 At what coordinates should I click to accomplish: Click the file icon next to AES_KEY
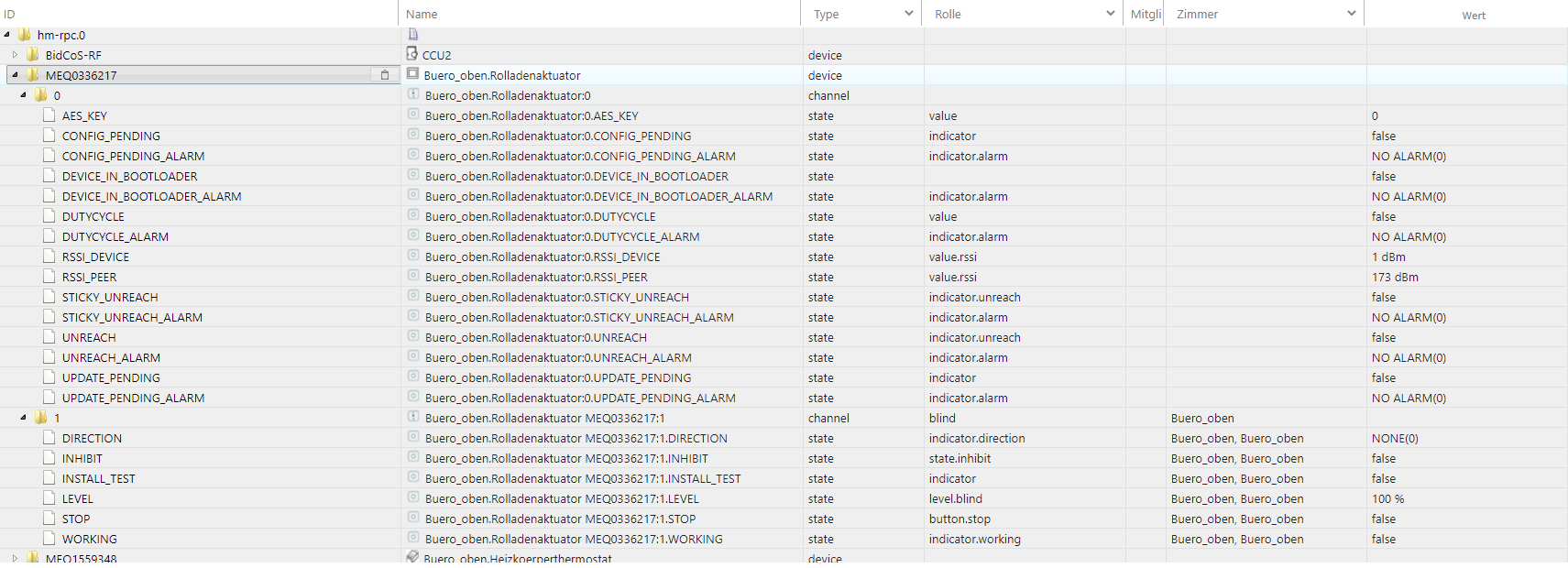point(49,115)
